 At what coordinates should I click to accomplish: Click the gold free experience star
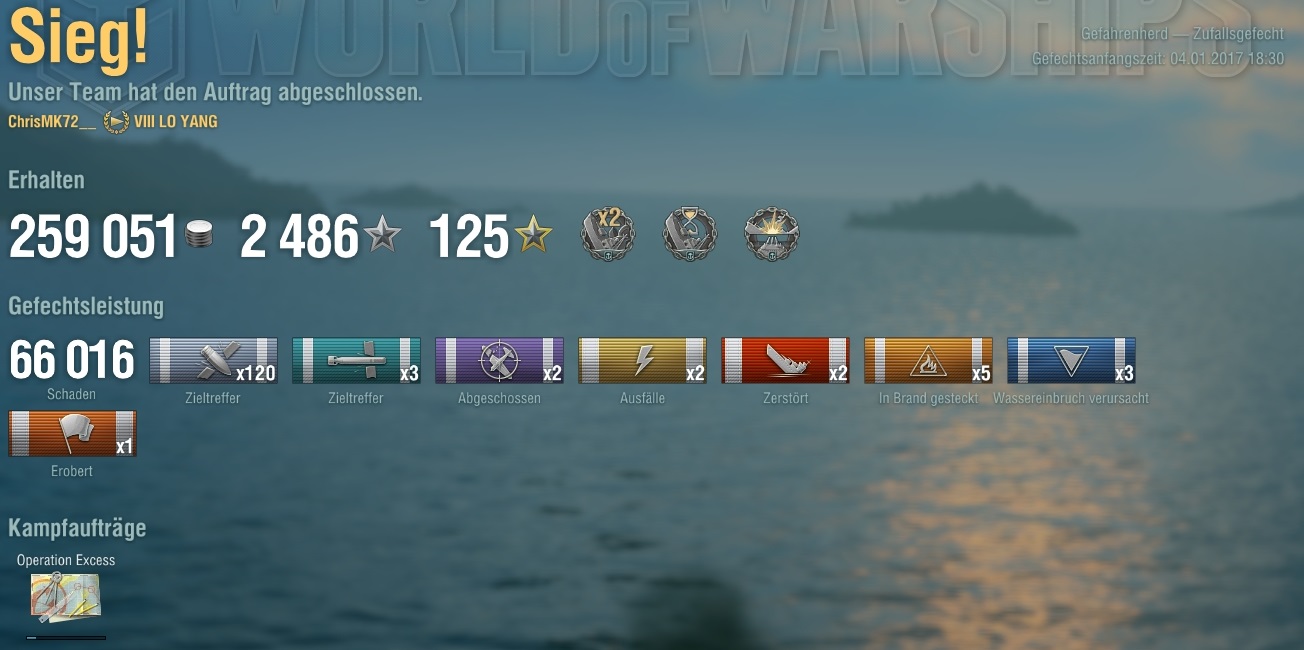533,236
